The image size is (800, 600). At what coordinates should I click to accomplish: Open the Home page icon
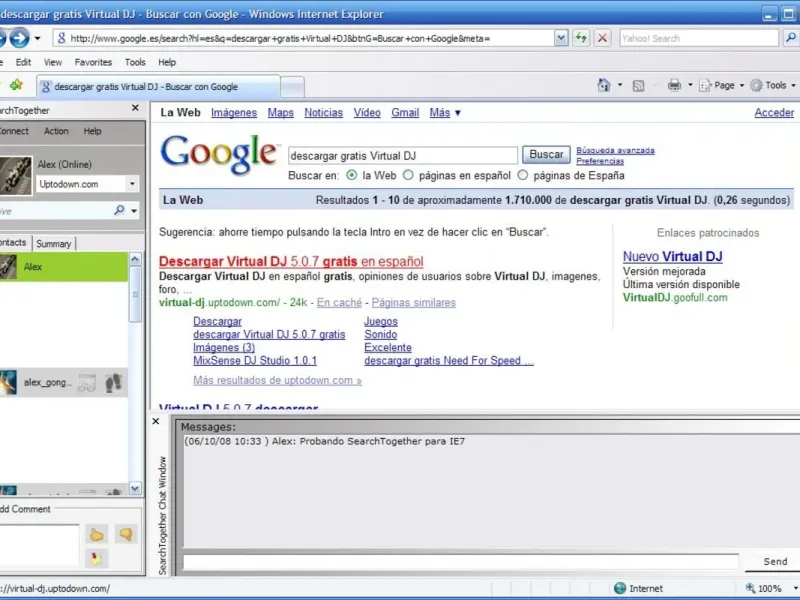(x=604, y=85)
